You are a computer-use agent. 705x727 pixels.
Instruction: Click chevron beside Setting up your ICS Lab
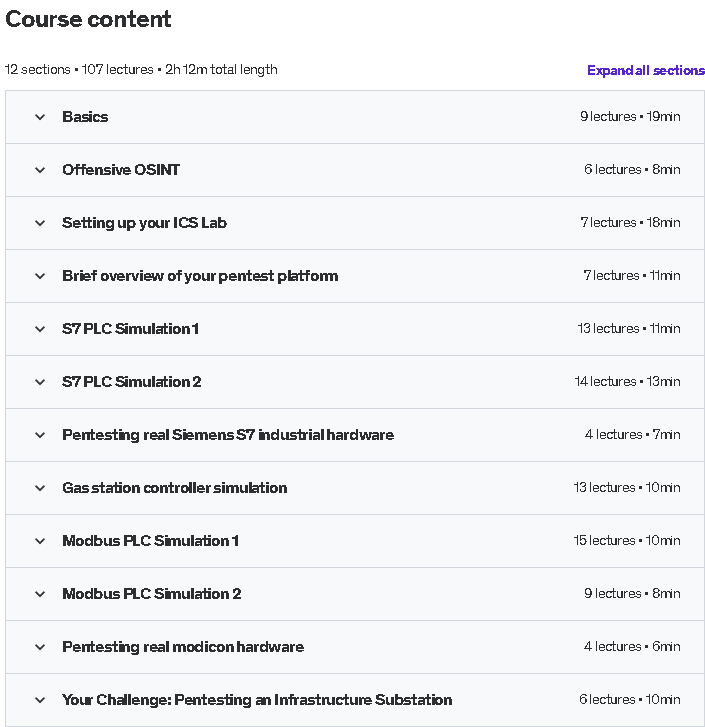[40, 223]
